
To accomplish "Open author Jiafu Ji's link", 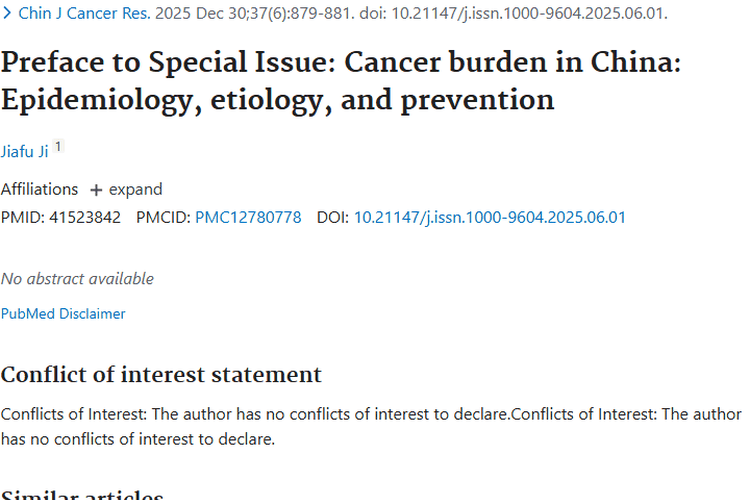I will 24,151.
